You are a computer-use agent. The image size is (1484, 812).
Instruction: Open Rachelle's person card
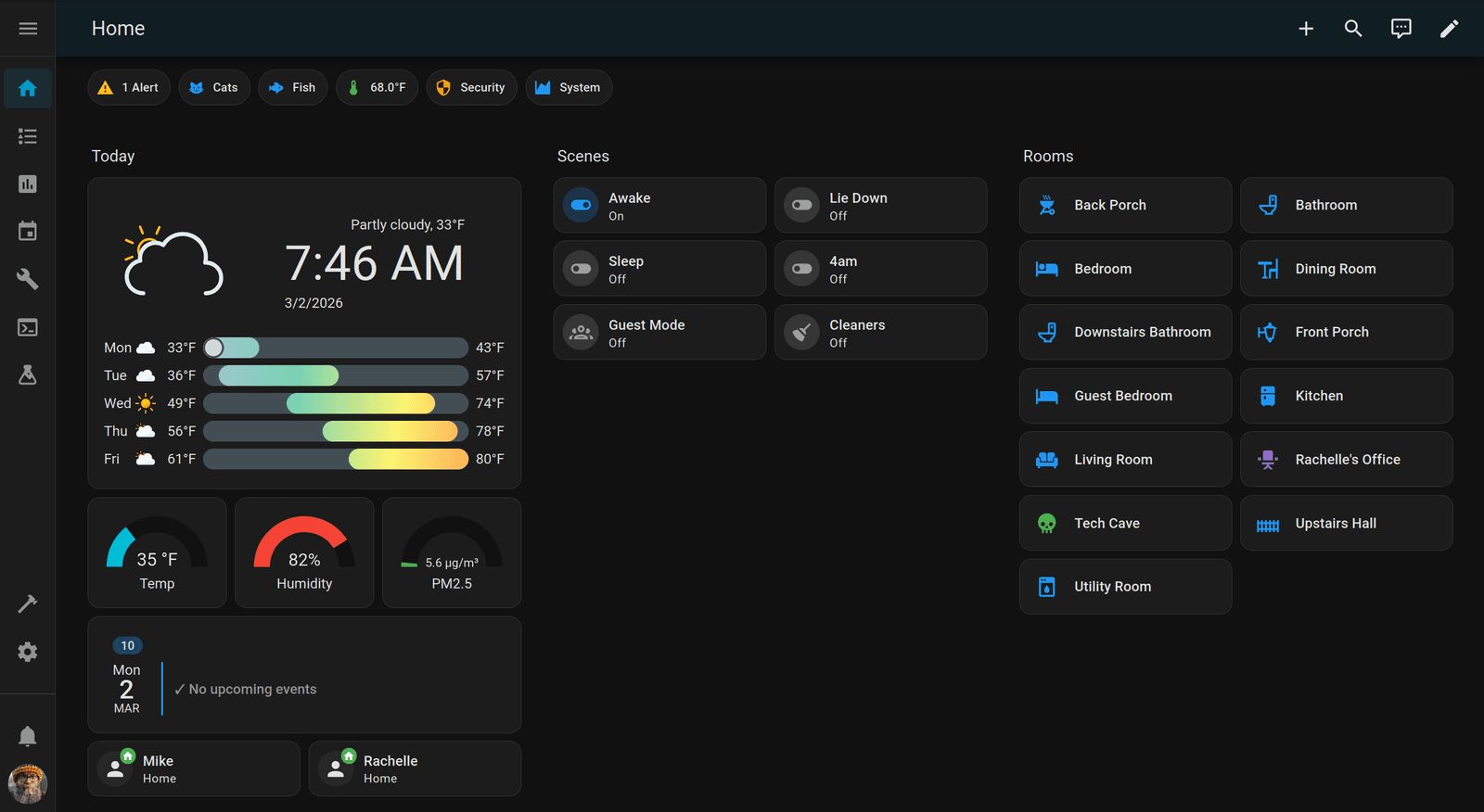coord(415,769)
